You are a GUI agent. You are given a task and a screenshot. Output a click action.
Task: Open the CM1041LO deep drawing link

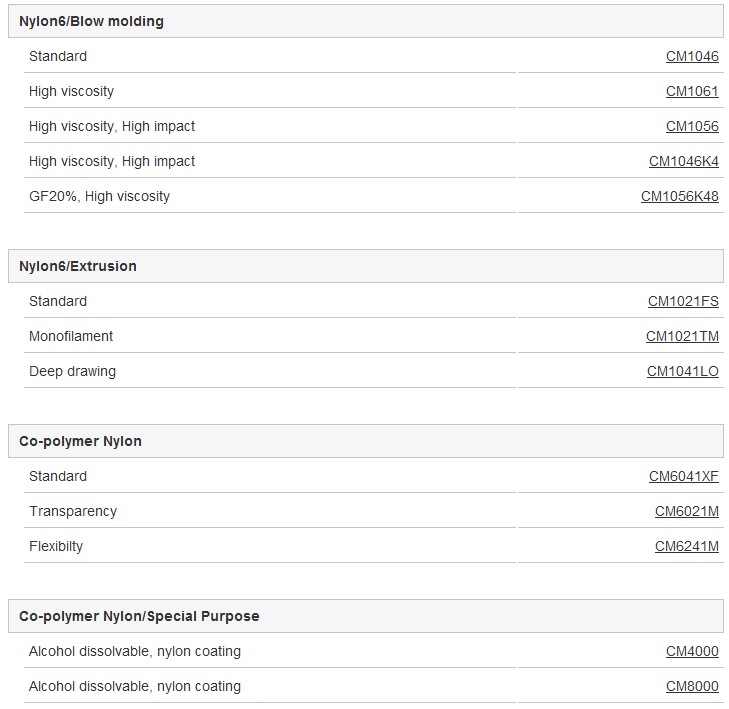click(683, 371)
